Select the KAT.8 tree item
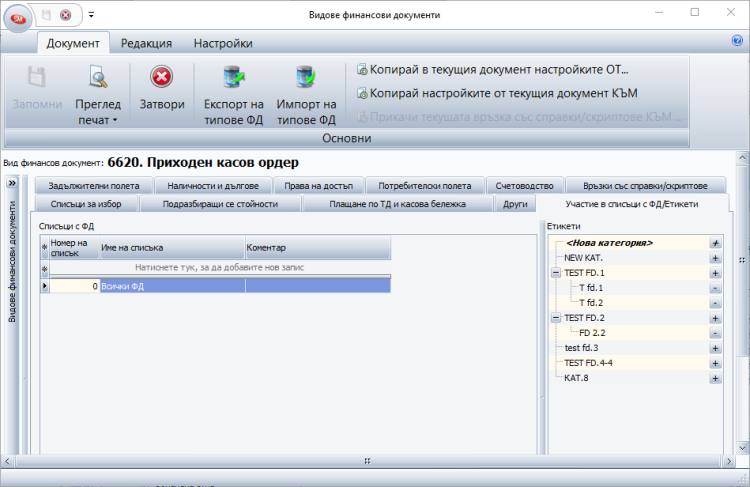Screen dimensions: 750x487 (x=576, y=378)
